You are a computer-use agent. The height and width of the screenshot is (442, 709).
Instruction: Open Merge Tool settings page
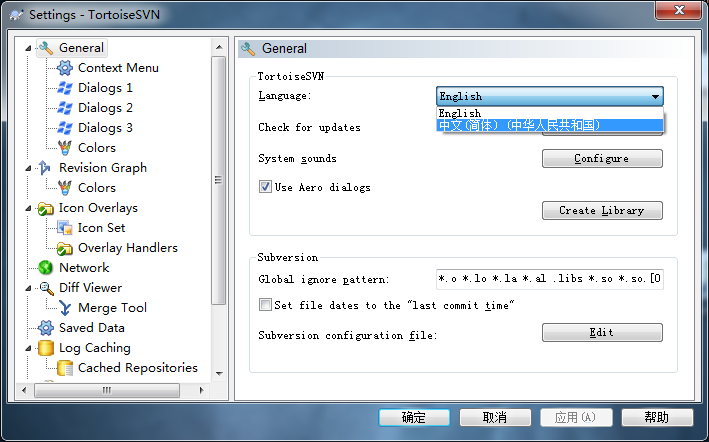[x=113, y=308]
